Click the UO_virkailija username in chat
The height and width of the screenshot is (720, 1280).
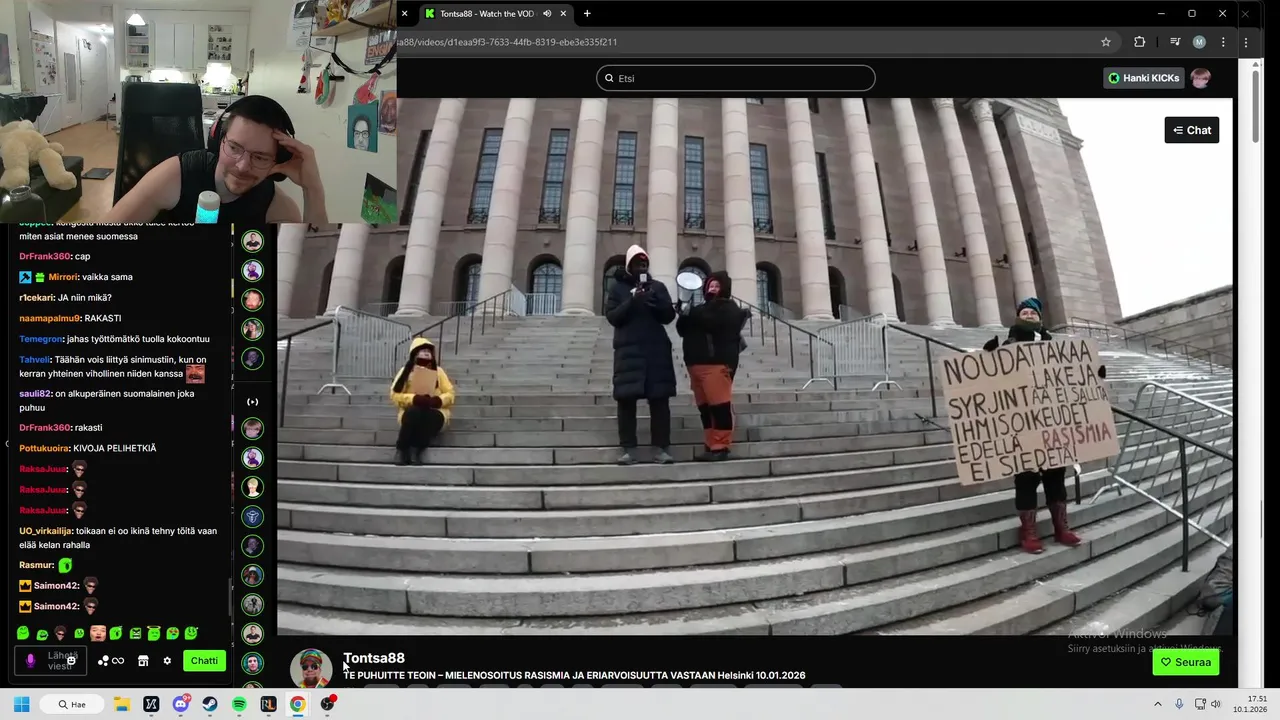pos(46,531)
